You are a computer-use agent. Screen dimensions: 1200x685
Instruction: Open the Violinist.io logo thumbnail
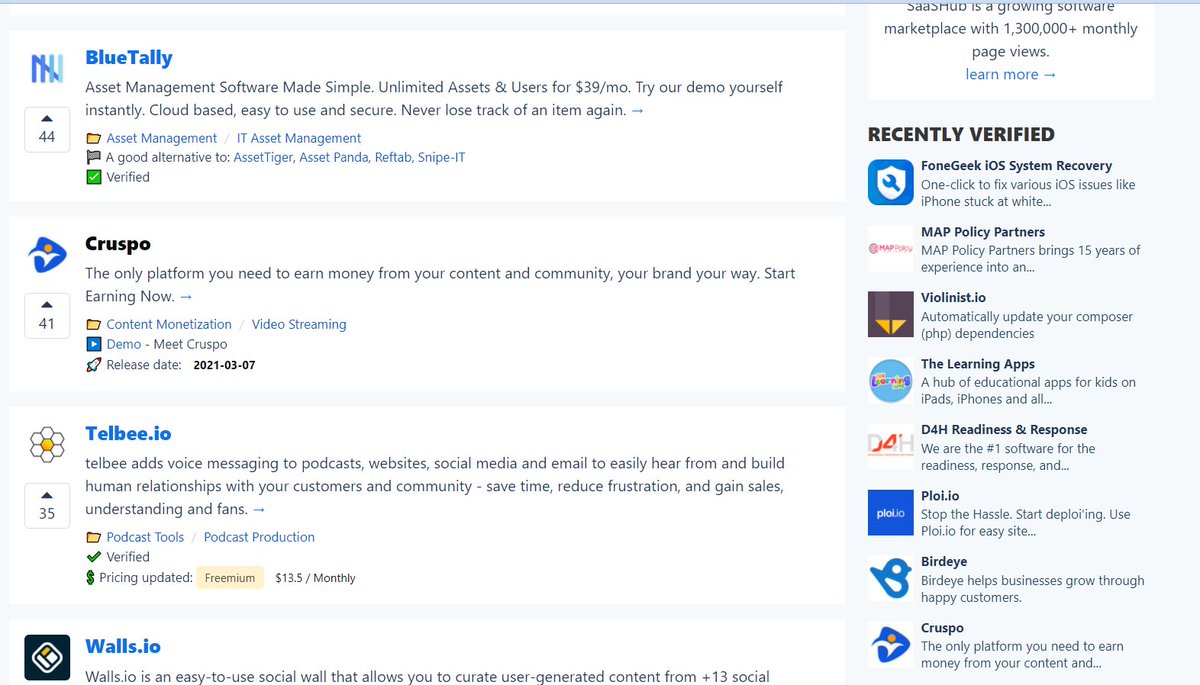point(890,314)
